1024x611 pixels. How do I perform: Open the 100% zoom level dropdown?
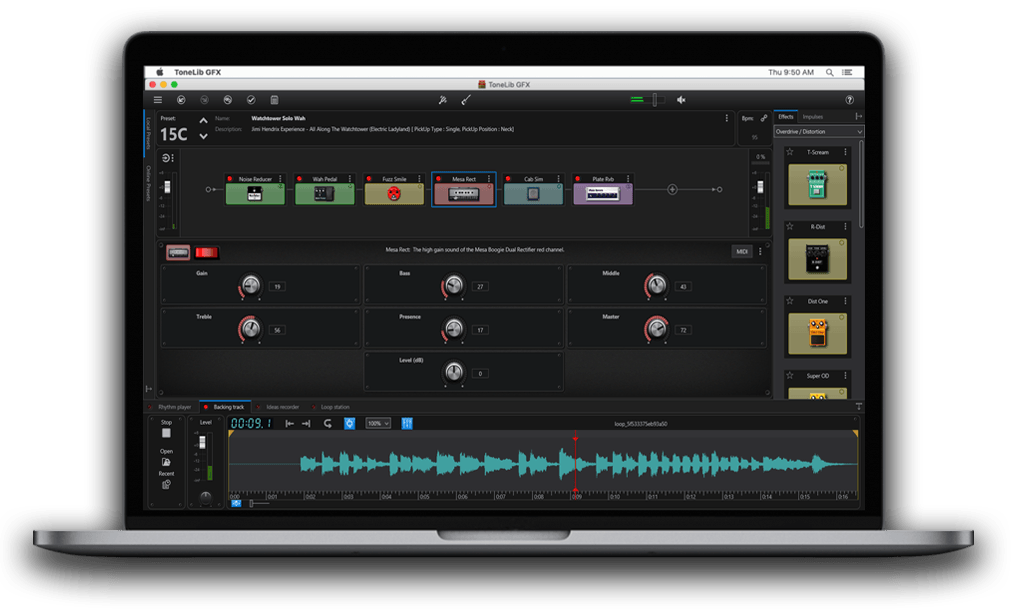click(378, 425)
